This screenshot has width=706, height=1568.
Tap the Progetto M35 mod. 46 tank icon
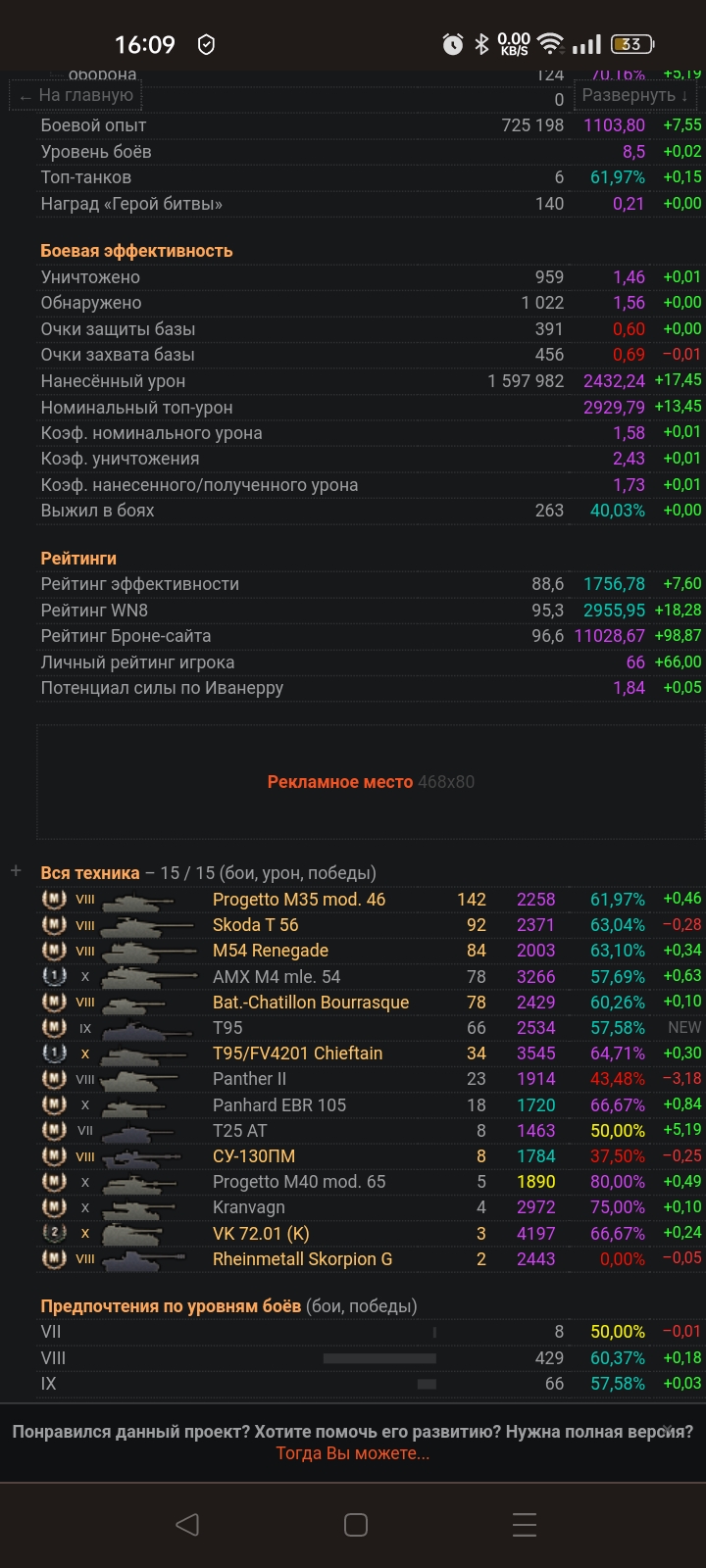[x=137, y=900]
